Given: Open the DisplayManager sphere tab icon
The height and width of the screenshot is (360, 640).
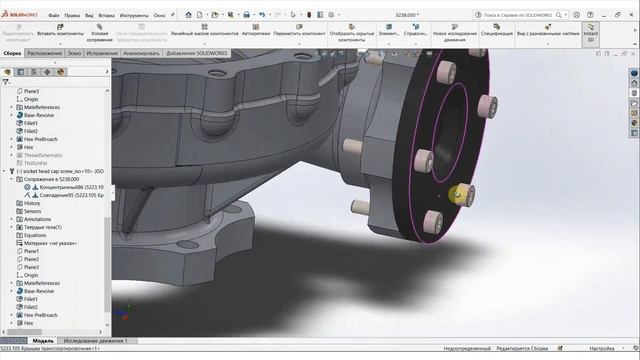Looking at the screenshot, I should (x=61, y=72).
